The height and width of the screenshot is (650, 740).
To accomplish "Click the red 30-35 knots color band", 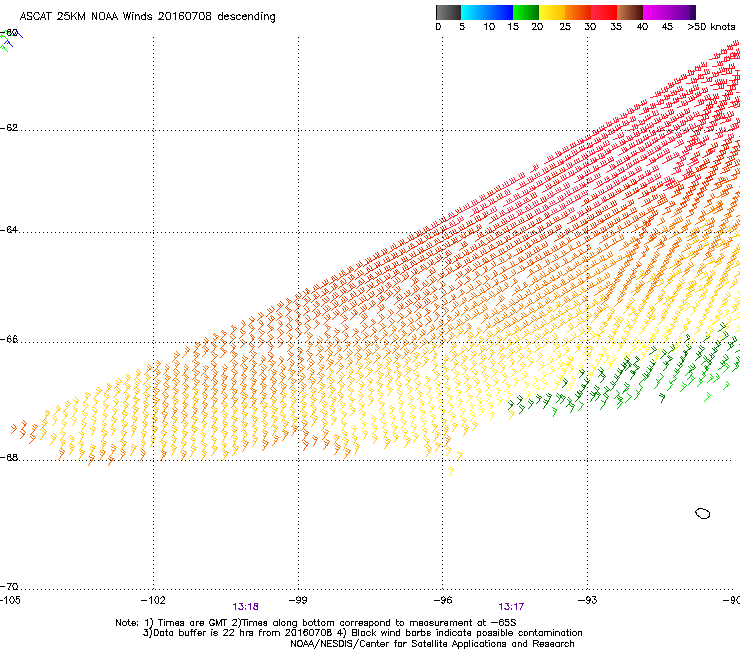I will point(604,12).
